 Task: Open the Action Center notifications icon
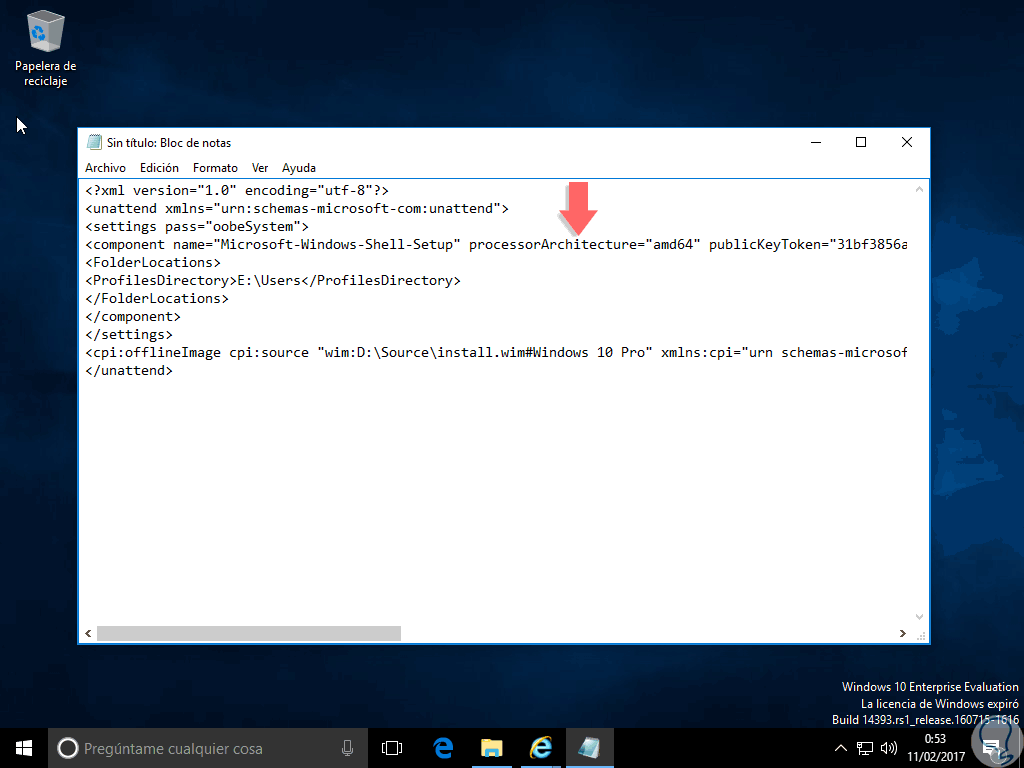[991, 748]
